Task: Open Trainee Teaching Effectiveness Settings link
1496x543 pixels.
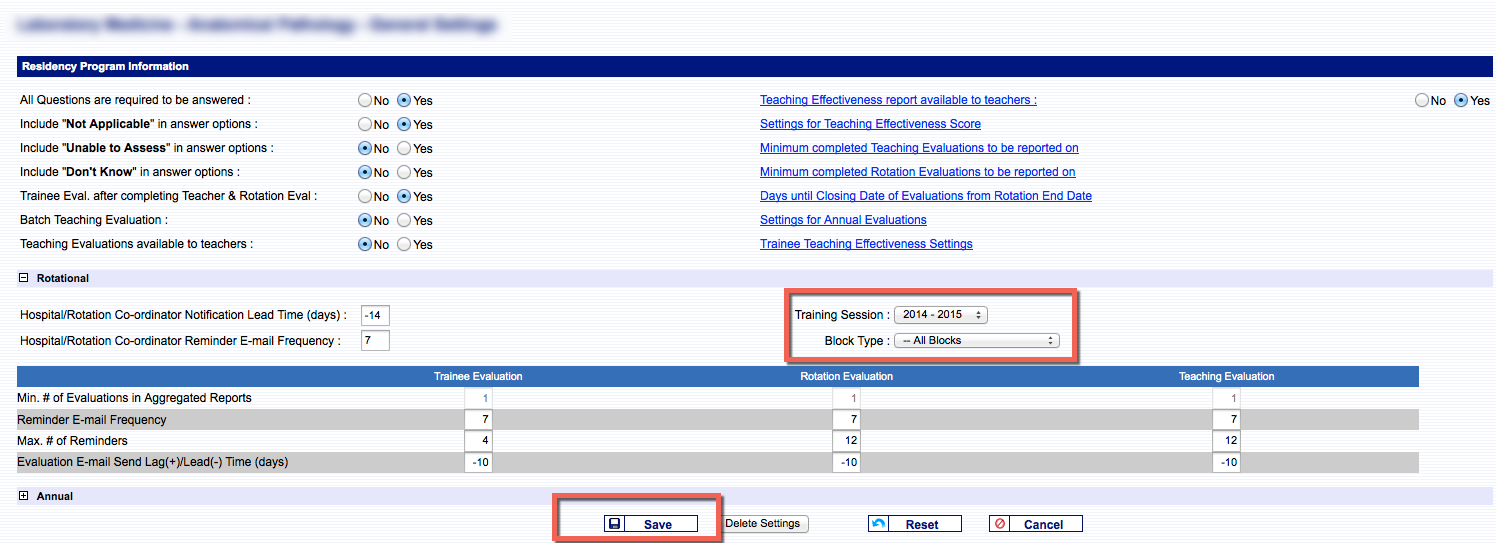Action: [866, 244]
